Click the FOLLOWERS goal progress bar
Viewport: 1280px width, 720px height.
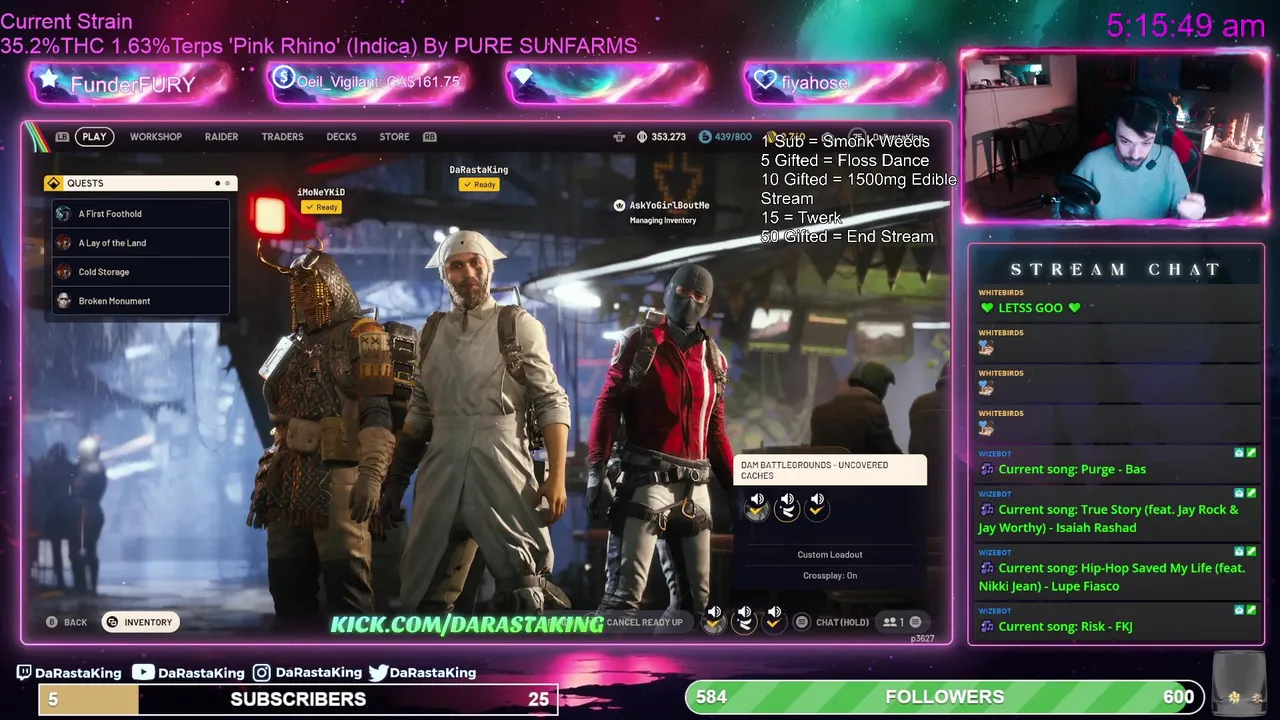(x=944, y=697)
